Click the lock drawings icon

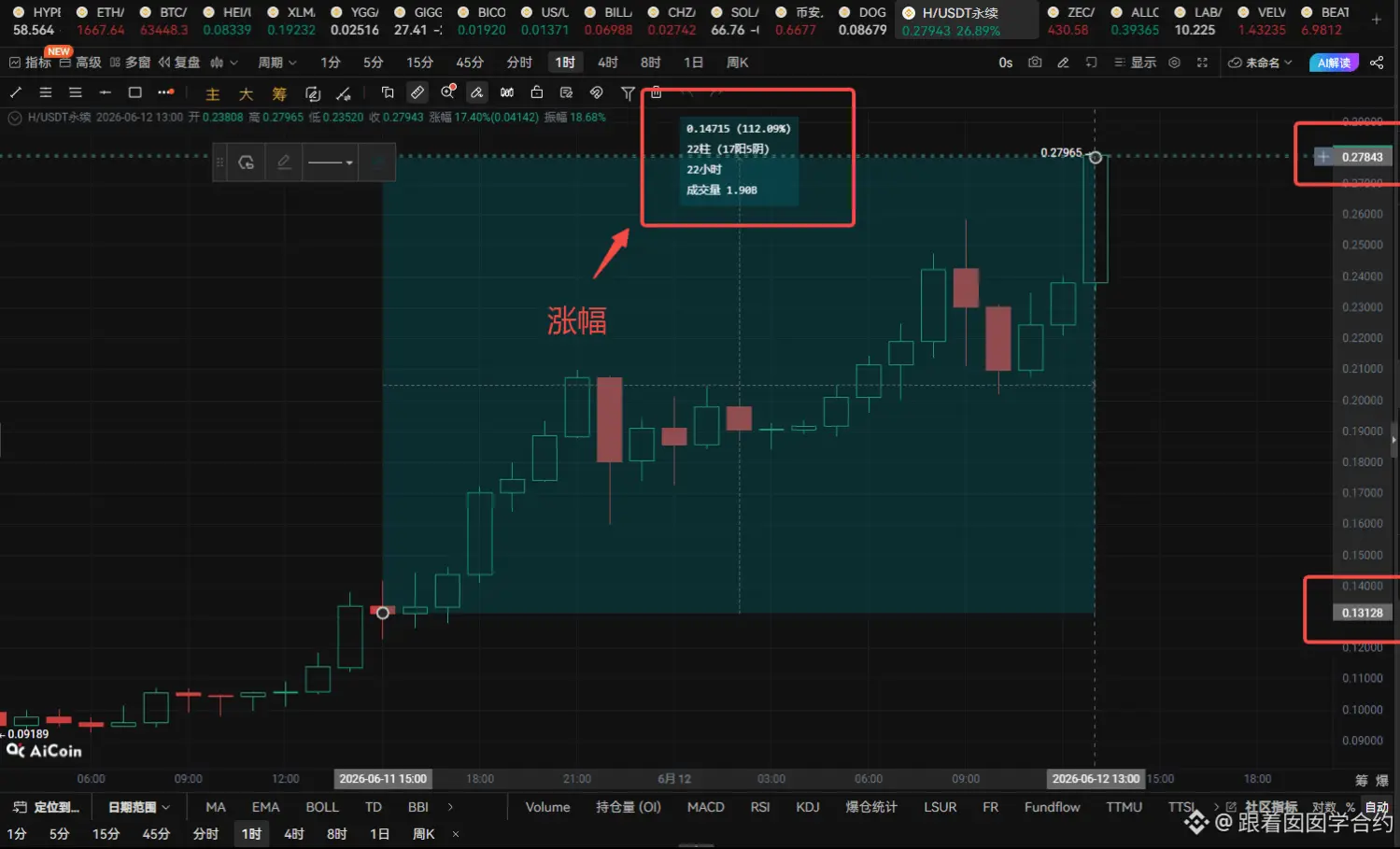click(x=536, y=92)
